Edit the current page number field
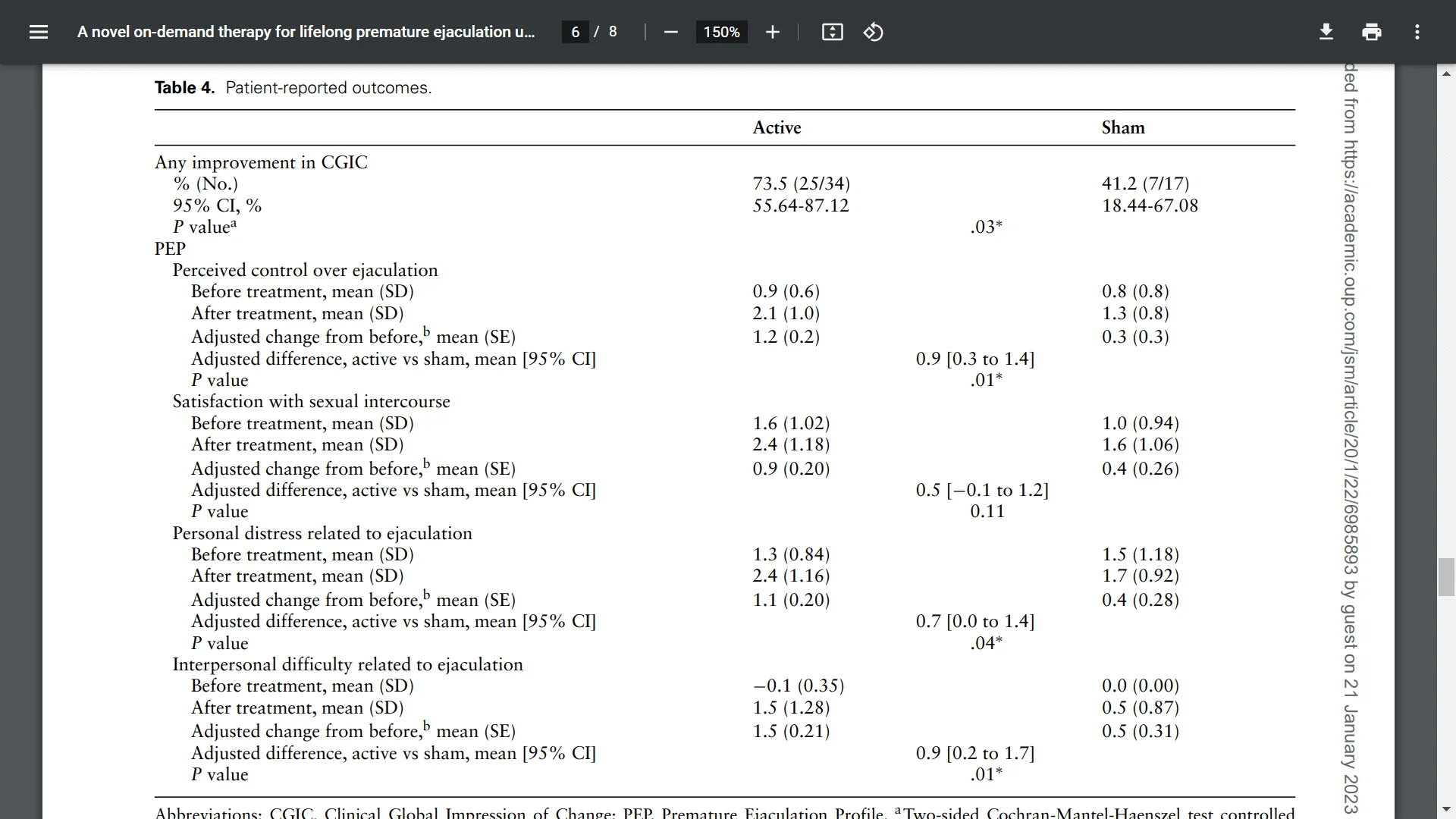The image size is (1456, 819). (575, 32)
